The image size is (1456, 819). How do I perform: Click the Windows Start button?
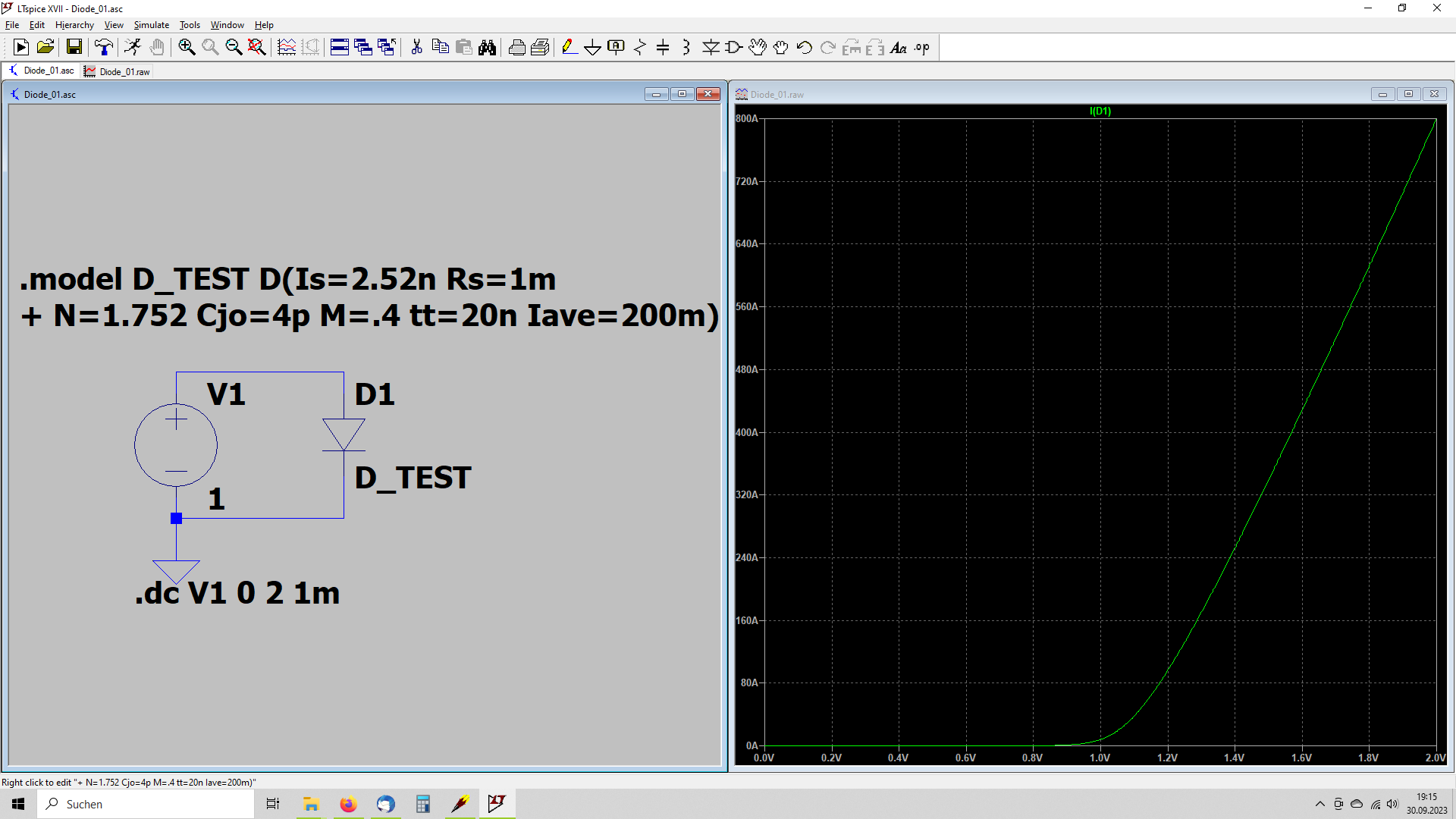tap(18, 804)
